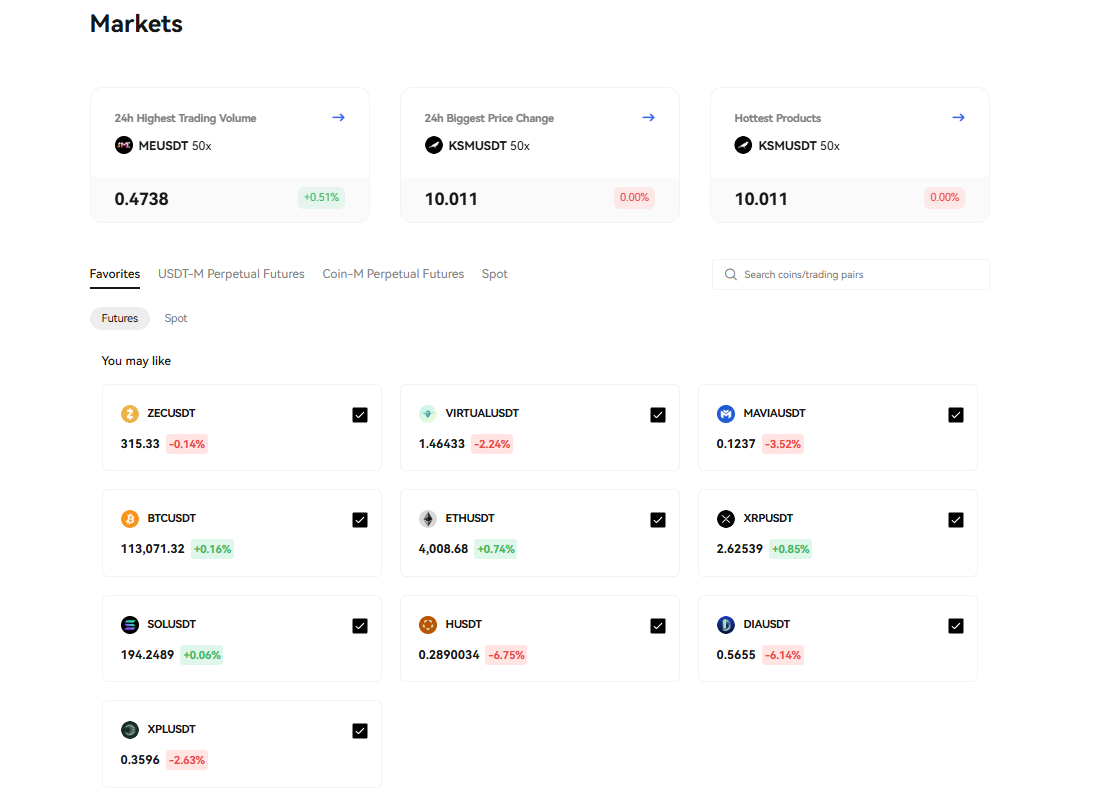The width and height of the screenshot is (1117, 807).
Task: Click the ZECUSDT Zcash coin icon
Action: [129, 413]
